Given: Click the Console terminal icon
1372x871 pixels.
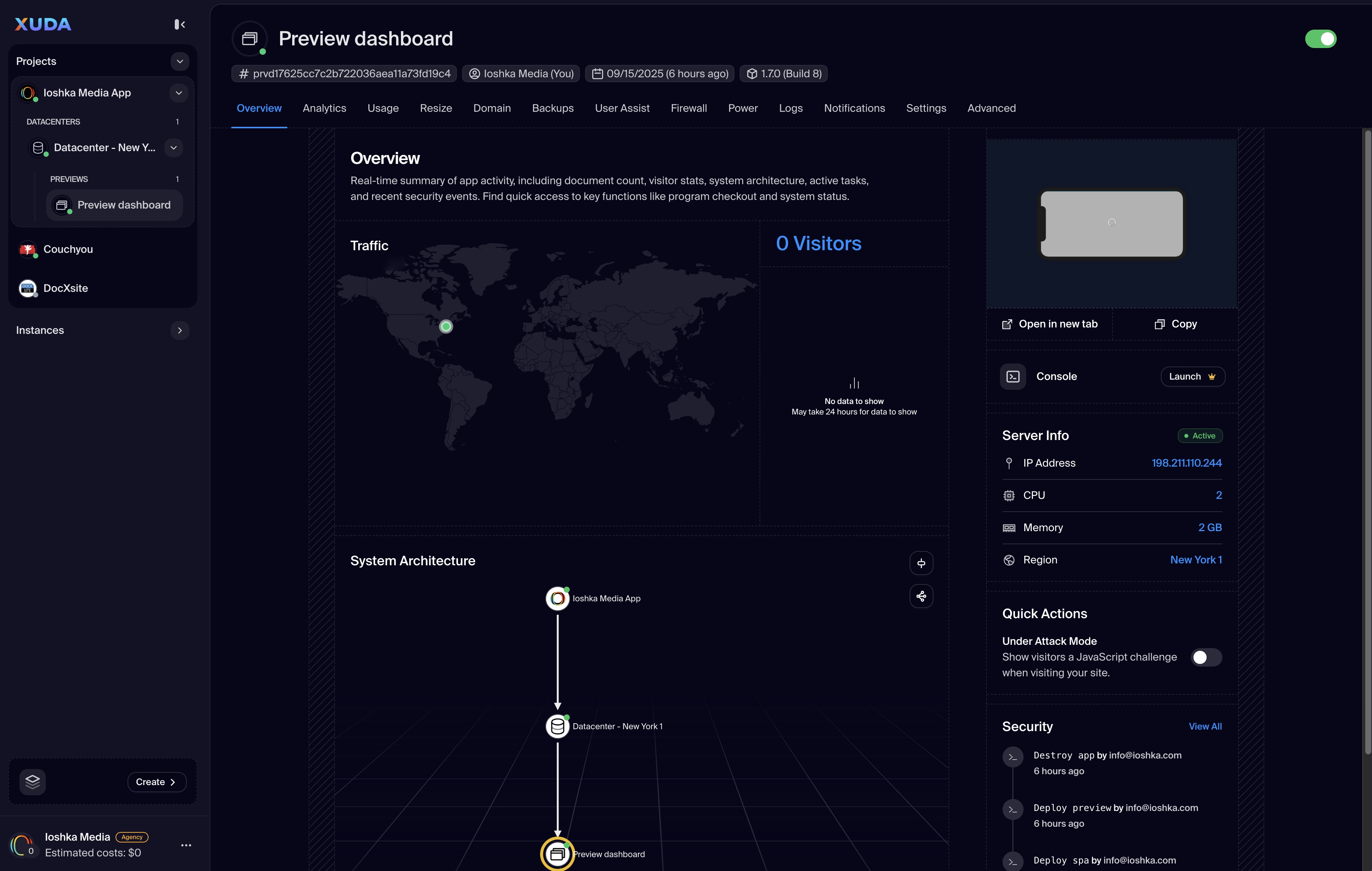Looking at the screenshot, I should click(x=1012, y=377).
